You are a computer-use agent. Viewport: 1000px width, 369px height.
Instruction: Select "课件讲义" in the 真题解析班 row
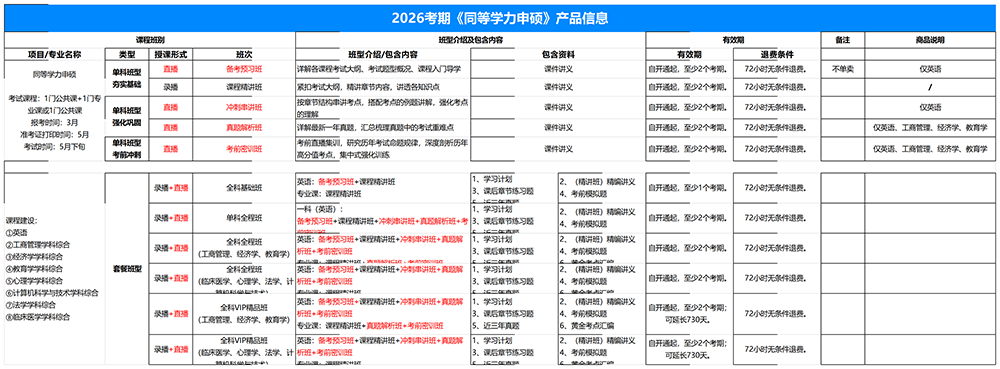tap(558, 127)
